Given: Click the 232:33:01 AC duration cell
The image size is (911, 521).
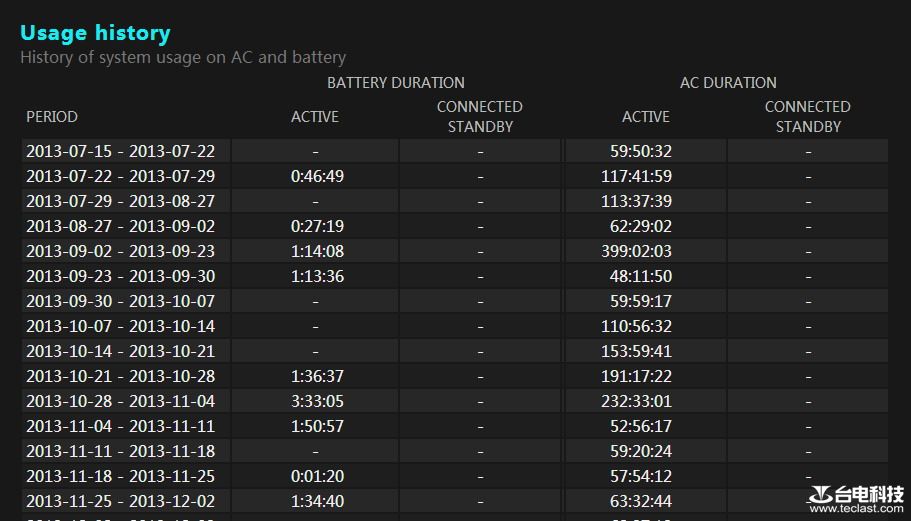Looking at the screenshot, I should tap(636, 401).
